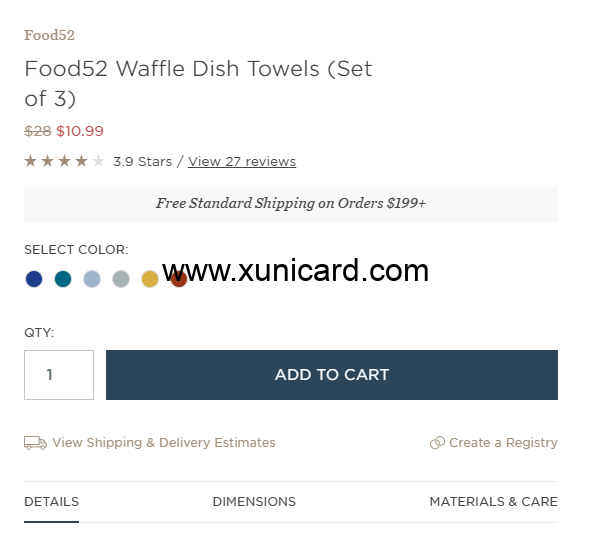Image resolution: width=590 pixels, height=540 pixels.
Task: Click the shipping truck icon
Action: pos(35,443)
